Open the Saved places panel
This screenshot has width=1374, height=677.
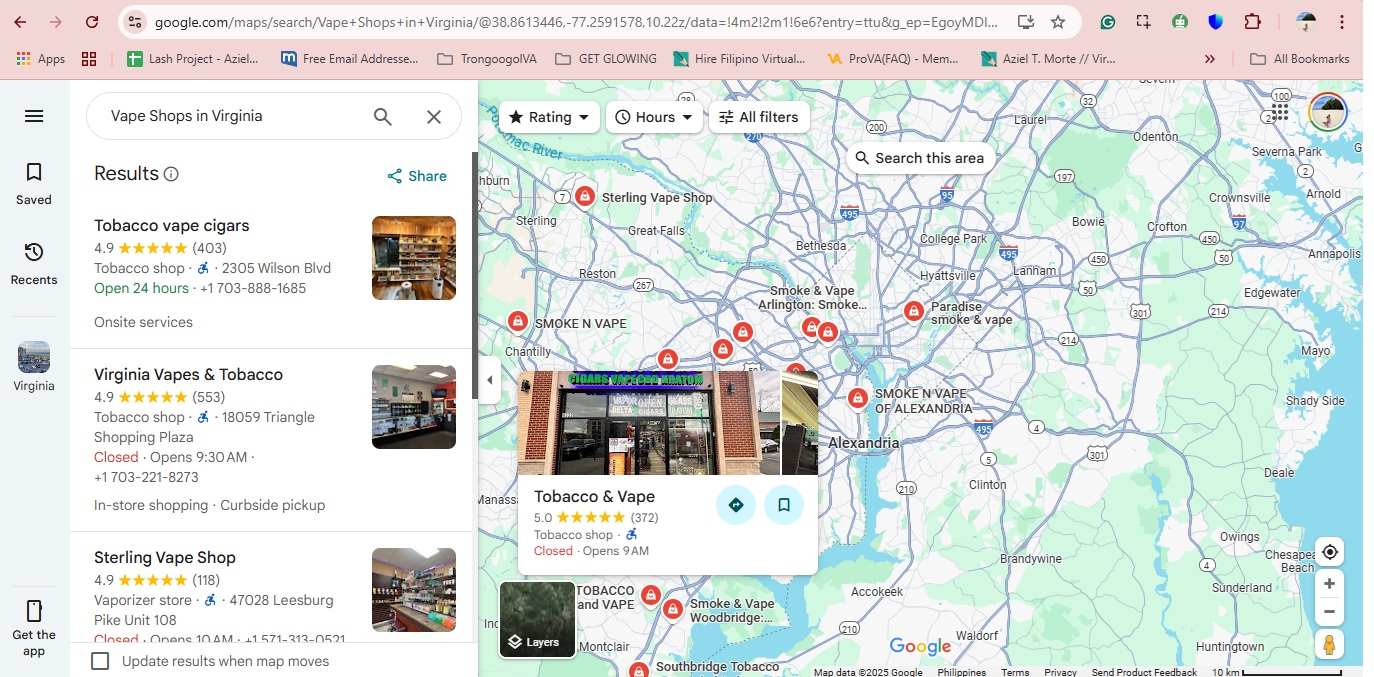point(34,184)
